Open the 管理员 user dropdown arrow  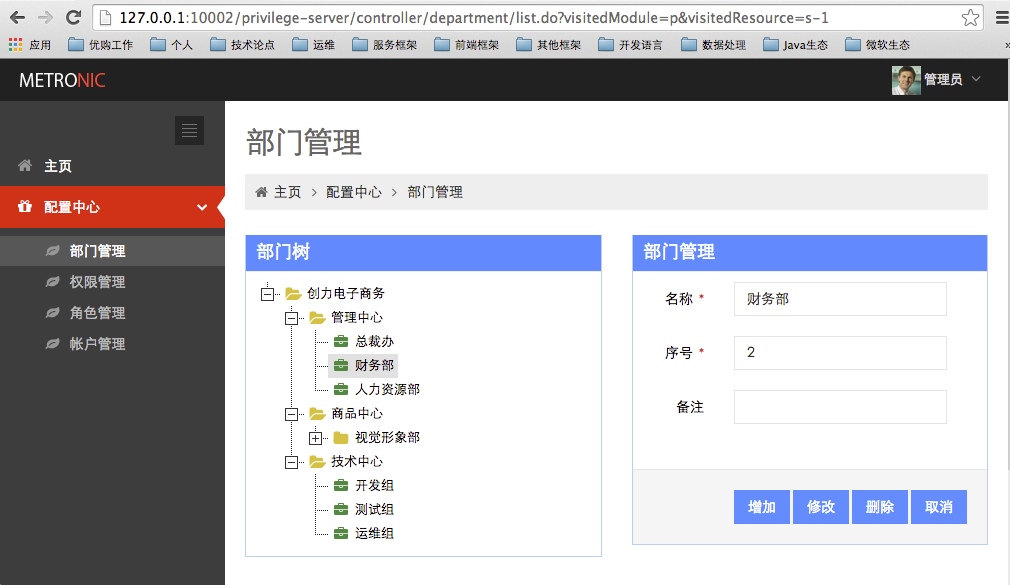(976, 79)
